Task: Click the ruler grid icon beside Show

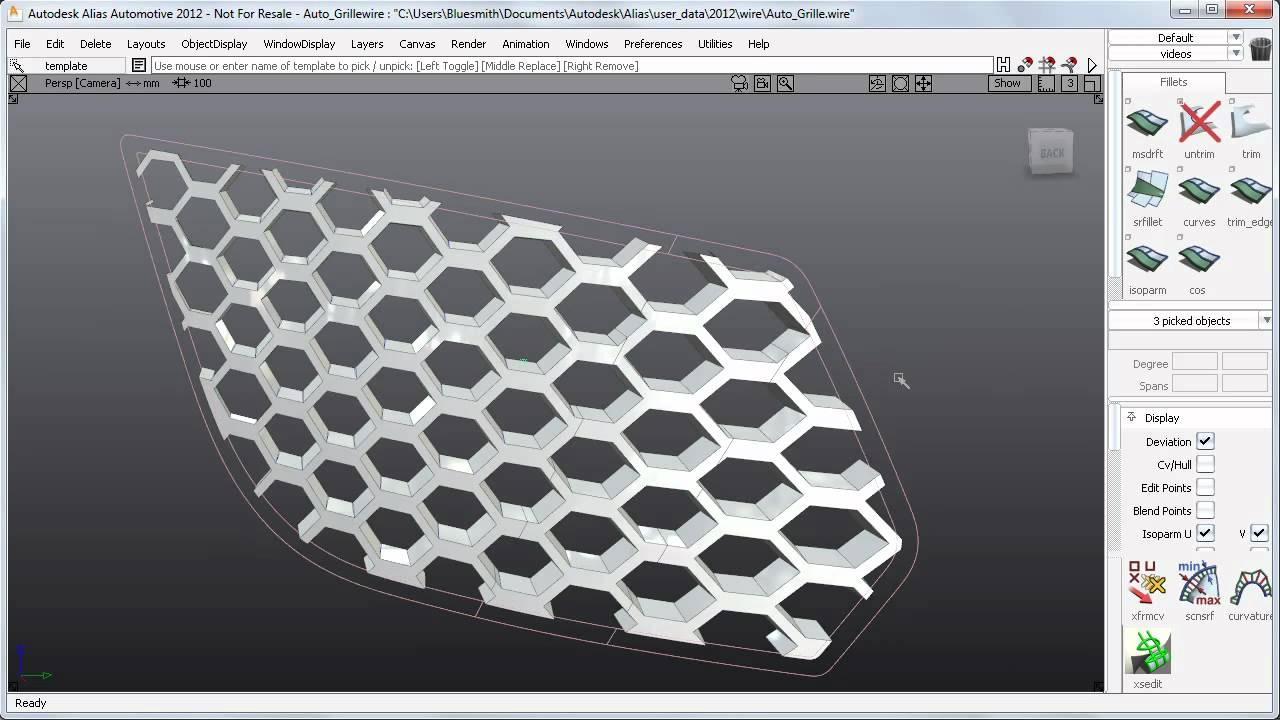Action: [1046, 84]
